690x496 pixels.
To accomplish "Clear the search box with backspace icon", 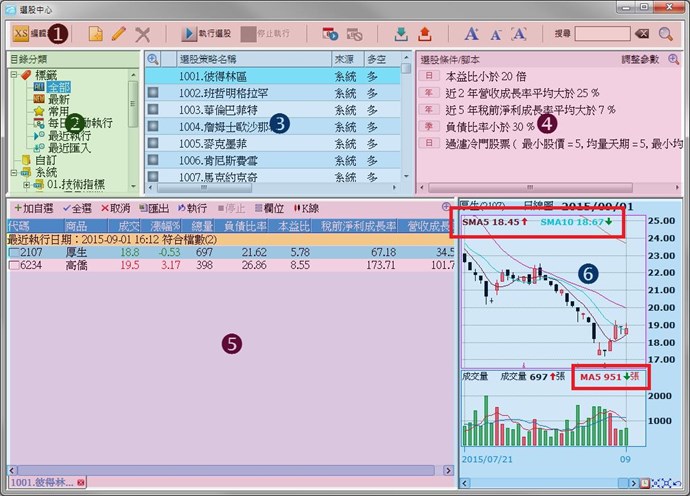I will [642, 33].
